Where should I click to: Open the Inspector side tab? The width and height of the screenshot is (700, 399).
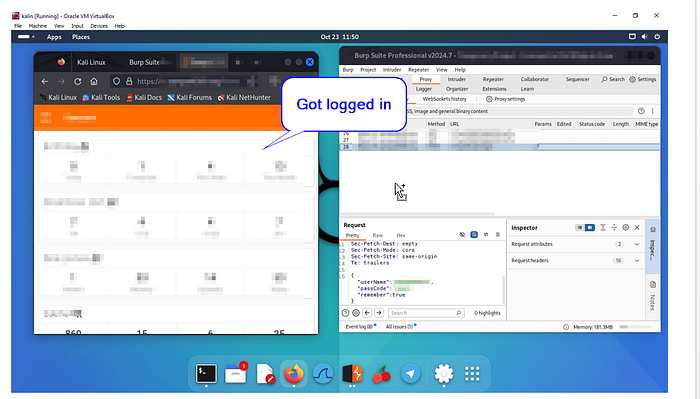(x=653, y=245)
